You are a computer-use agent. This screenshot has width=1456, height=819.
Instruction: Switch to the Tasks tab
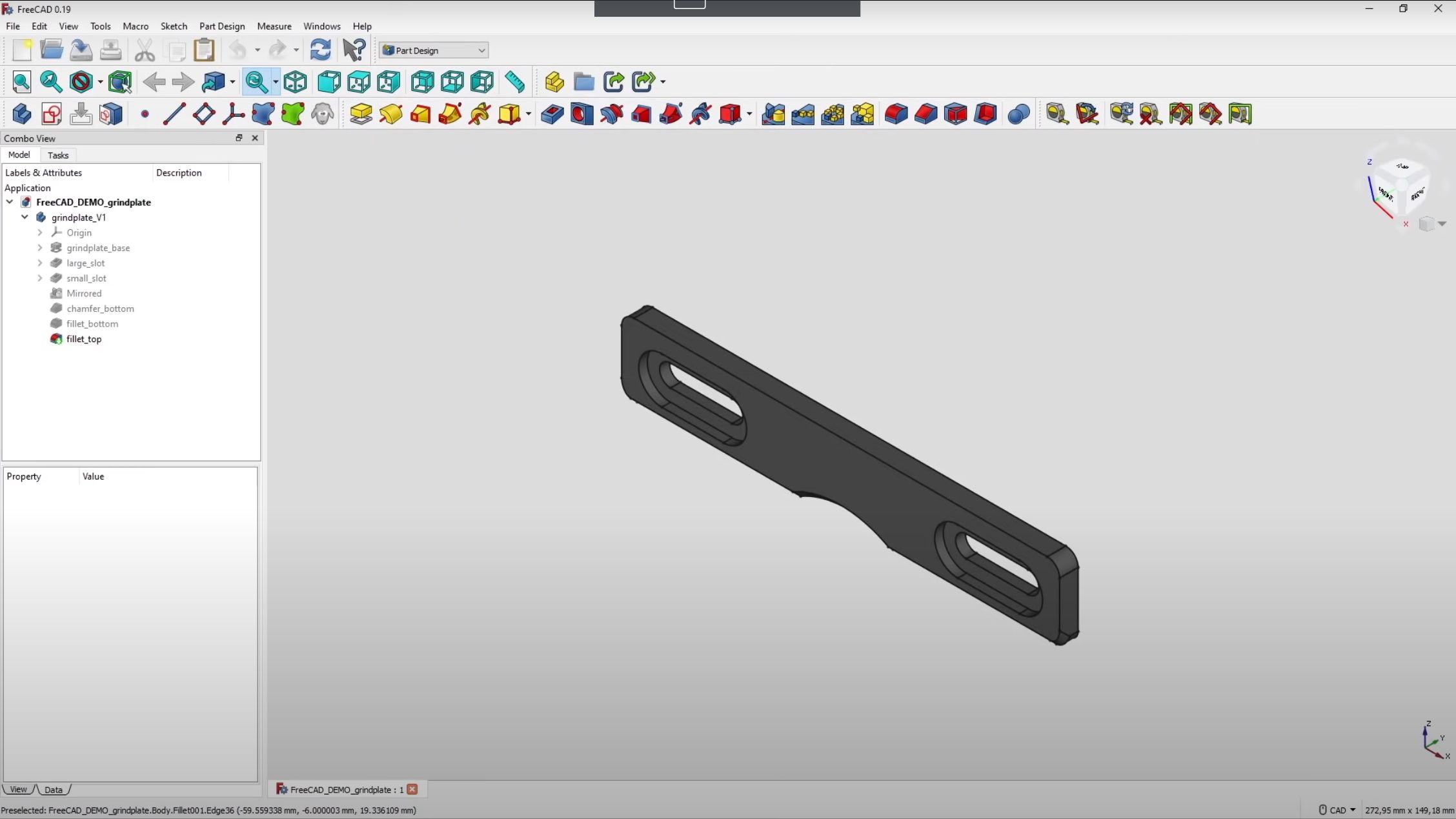(x=57, y=155)
